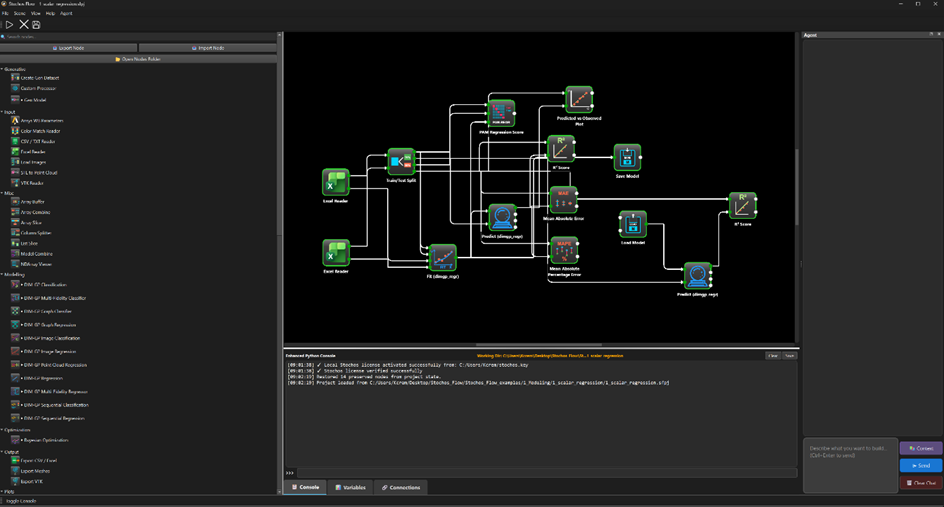Select the Save Model node icon
944x507 pixels.
pos(627,157)
